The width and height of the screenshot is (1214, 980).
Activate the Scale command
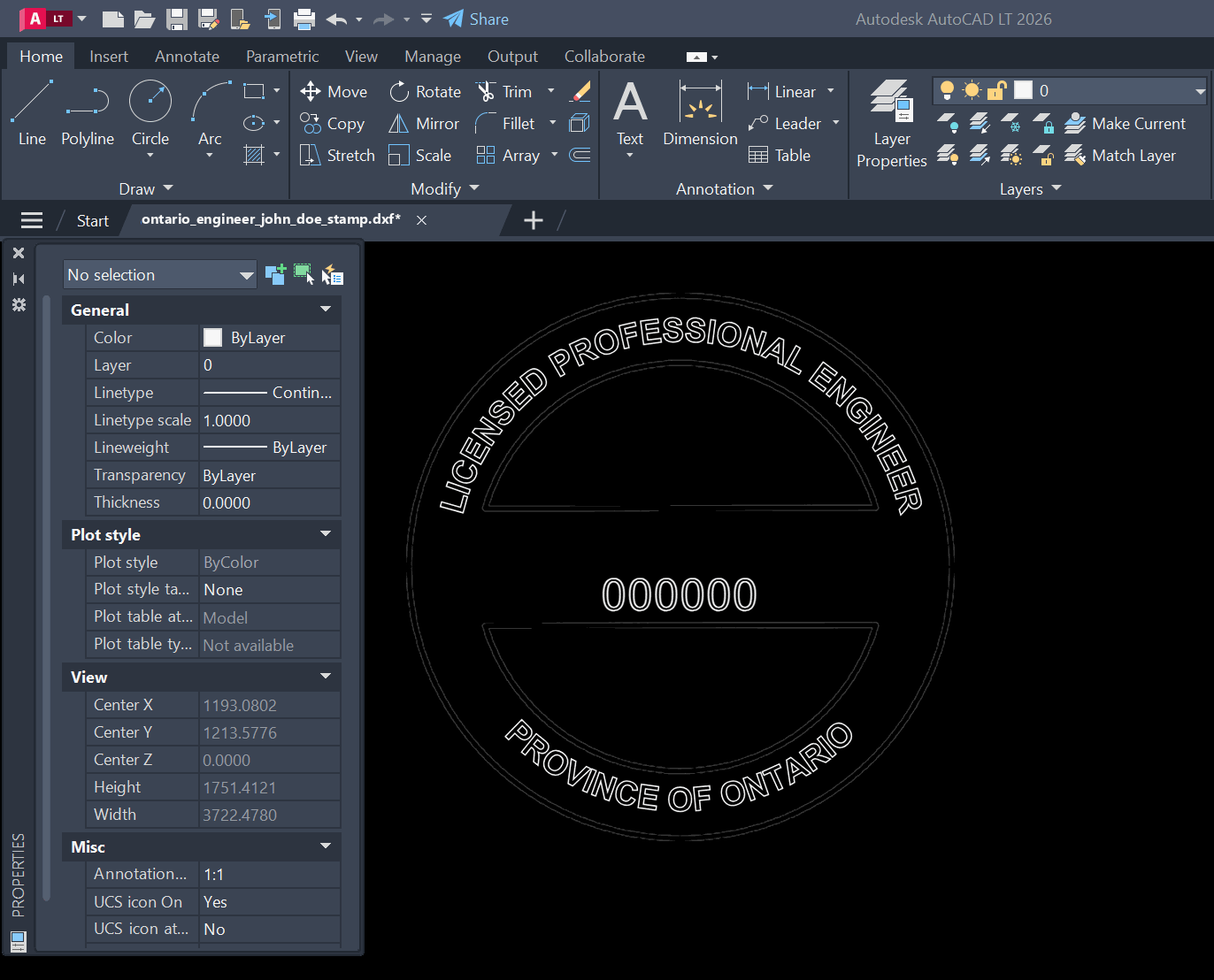420,156
